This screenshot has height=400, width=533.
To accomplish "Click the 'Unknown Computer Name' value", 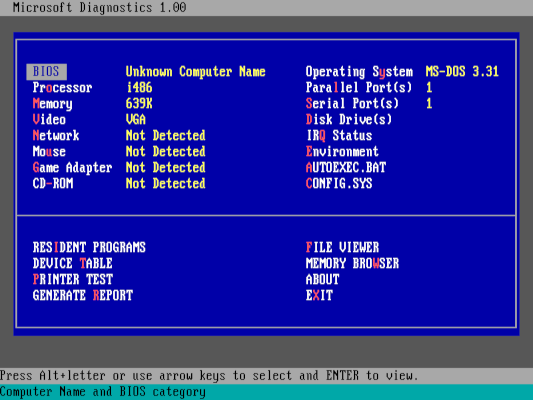I will [x=195, y=72].
